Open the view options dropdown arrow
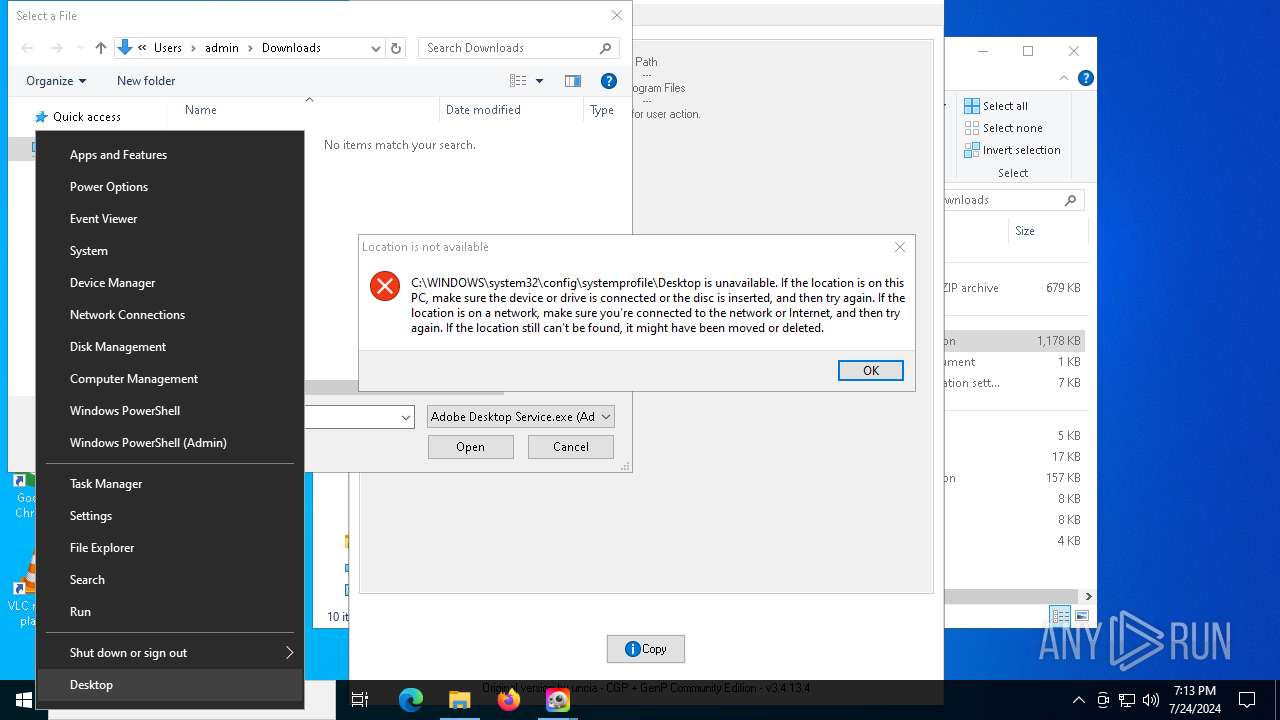The image size is (1280, 720). point(539,81)
